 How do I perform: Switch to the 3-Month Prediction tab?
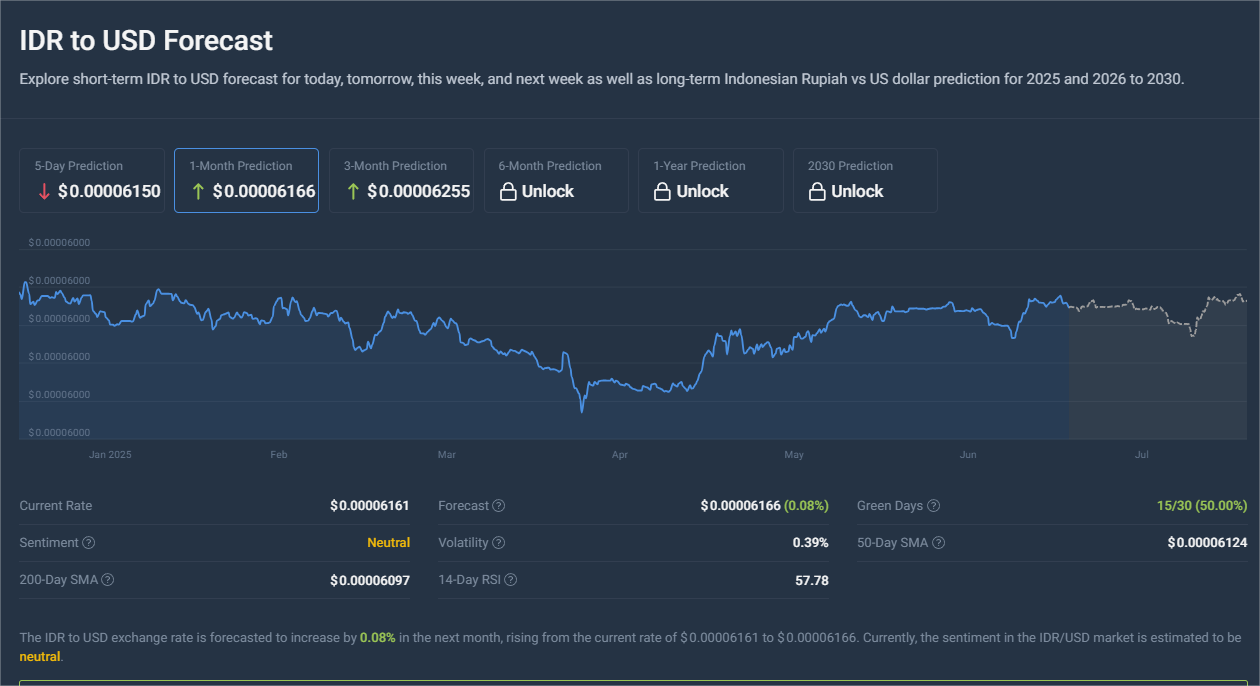click(x=401, y=180)
